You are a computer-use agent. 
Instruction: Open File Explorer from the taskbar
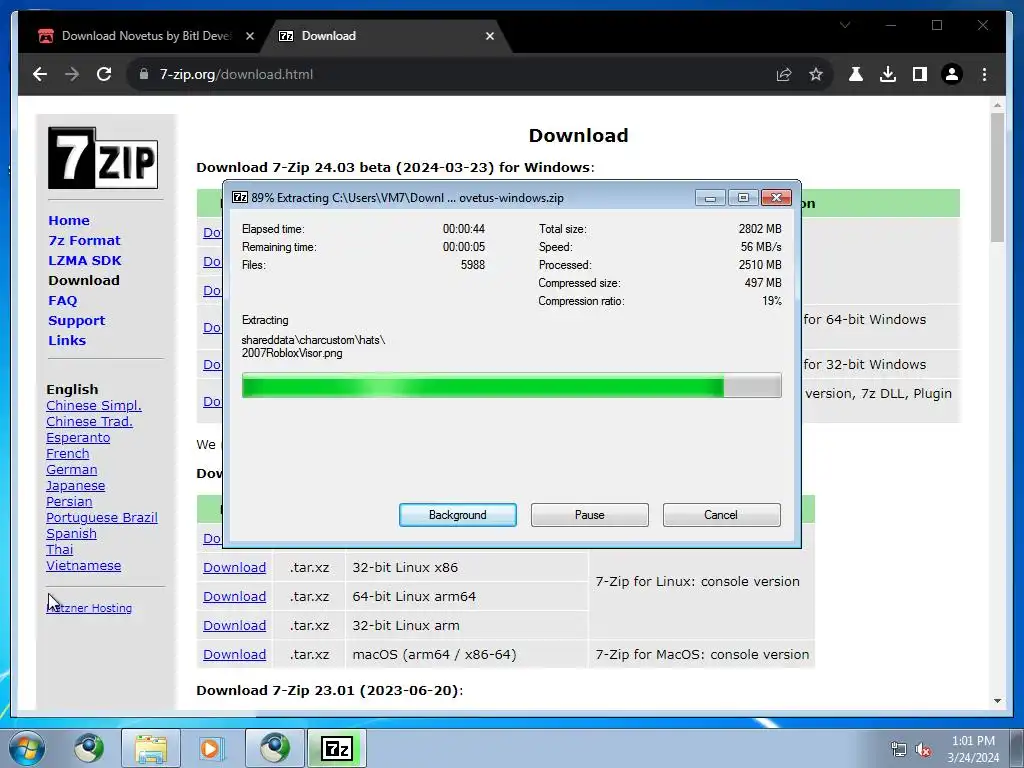click(x=151, y=748)
